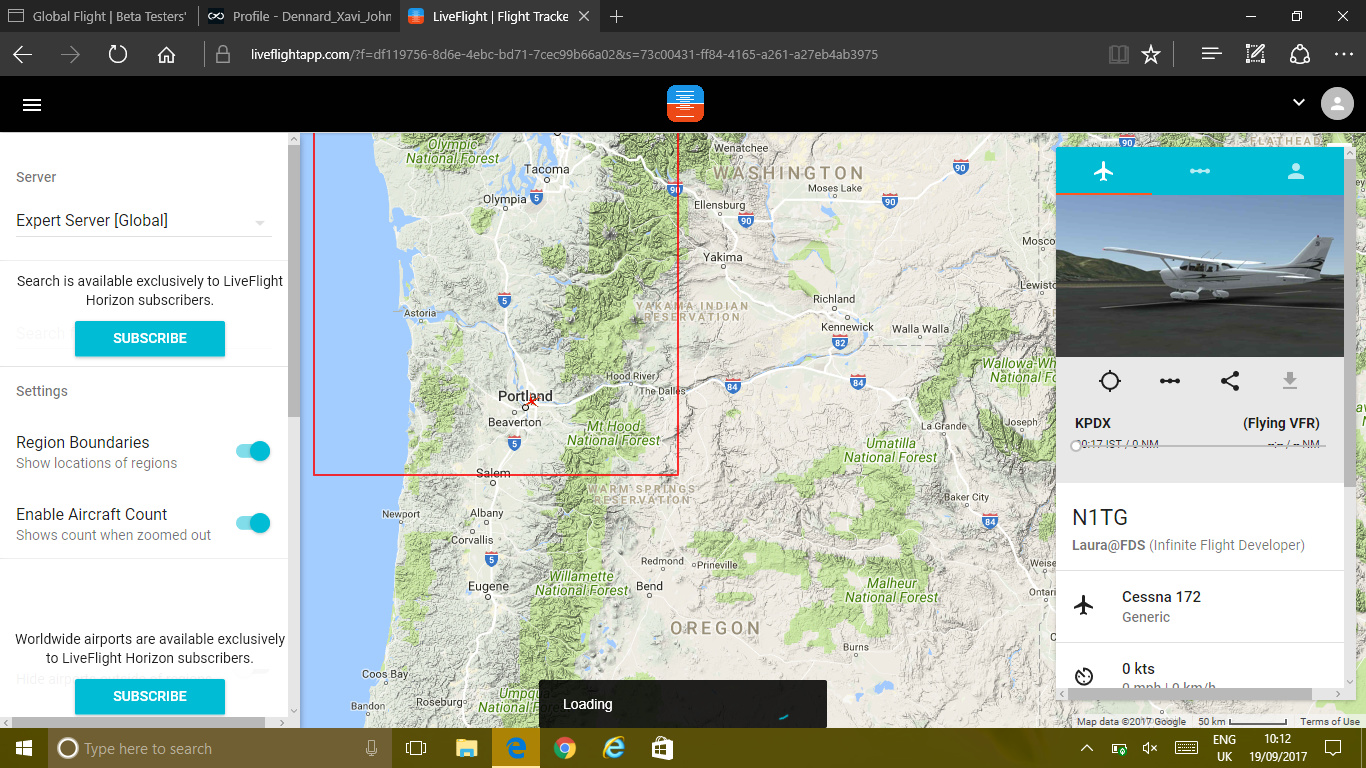
Task: Show hidden system tray icons
Action: 1088,748
